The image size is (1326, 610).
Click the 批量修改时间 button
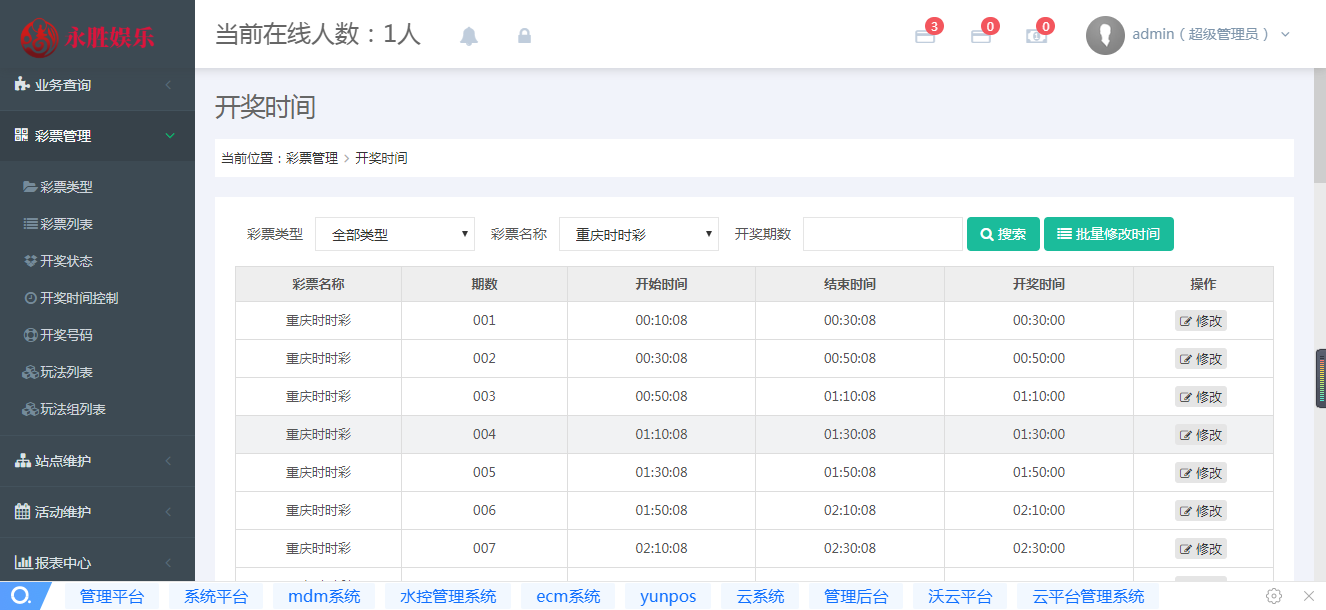pyautogui.click(x=1108, y=234)
